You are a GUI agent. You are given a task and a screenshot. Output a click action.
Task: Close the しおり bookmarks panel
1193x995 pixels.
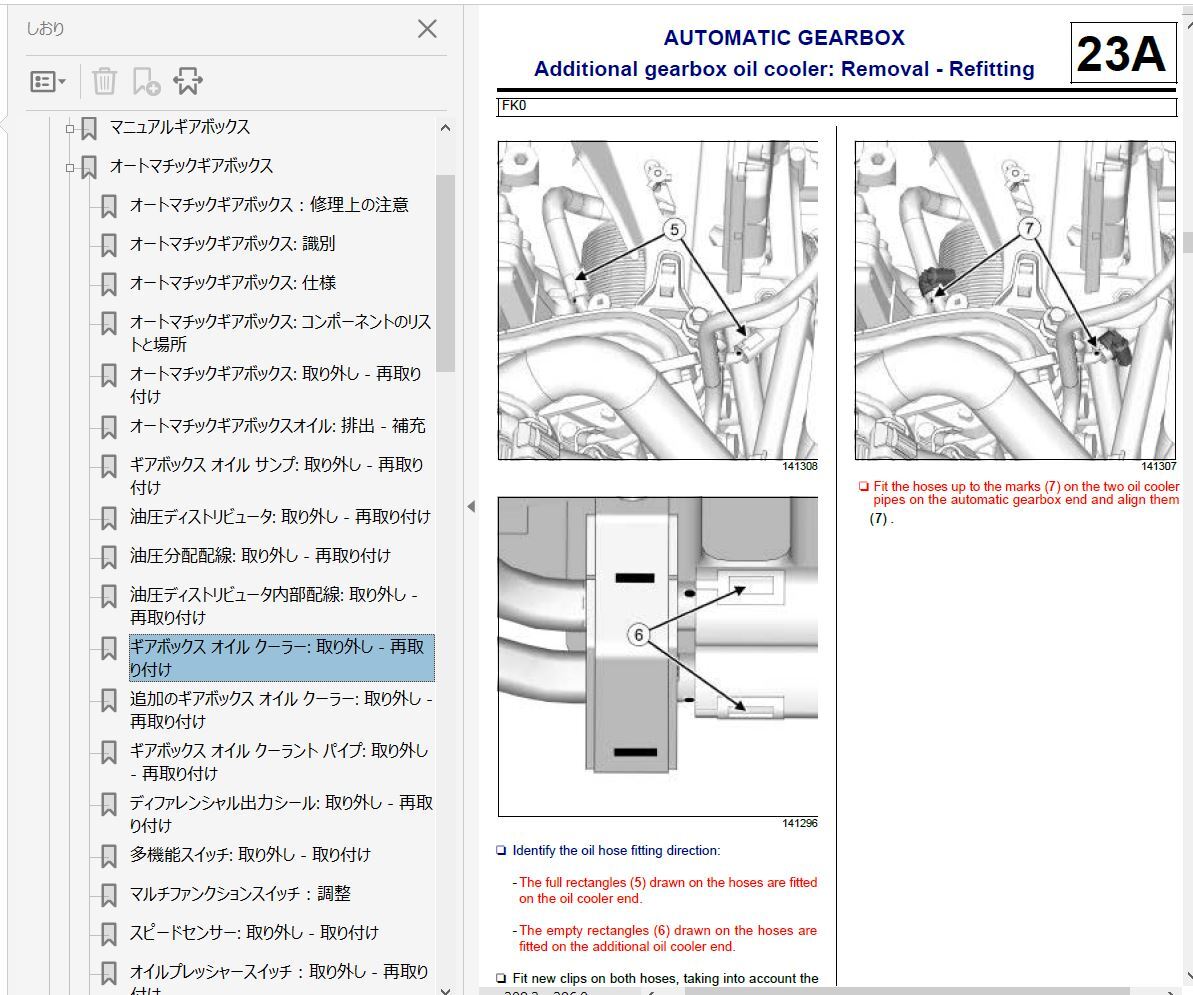(x=427, y=29)
